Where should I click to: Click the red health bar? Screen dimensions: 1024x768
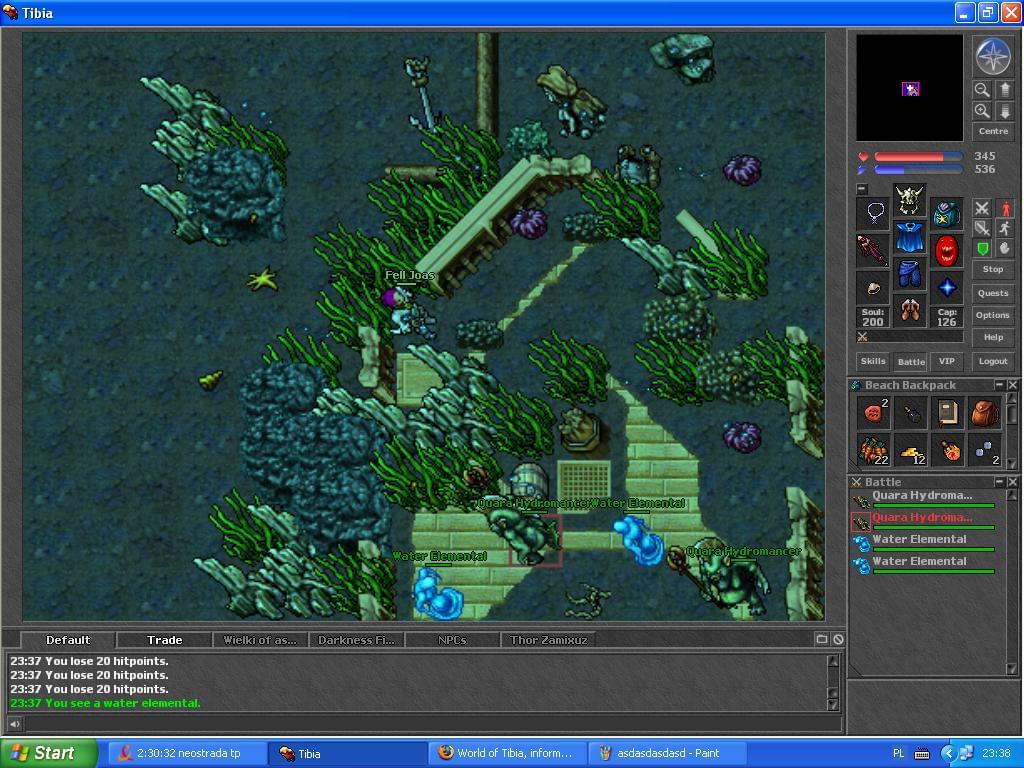click(x=918, y=157)
